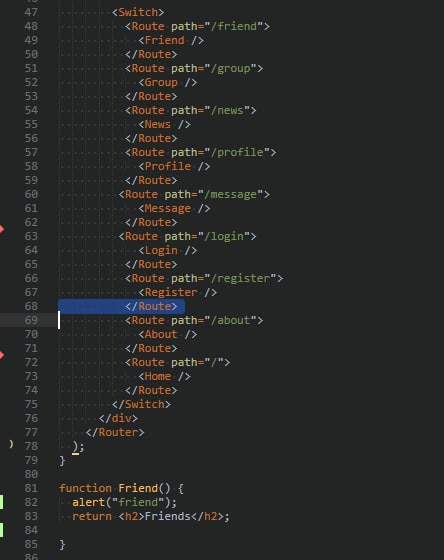Viewport: 444px width, 560px height.
Task: Click the underlined closing parenthesis on line 78
Action: (75, 446)
